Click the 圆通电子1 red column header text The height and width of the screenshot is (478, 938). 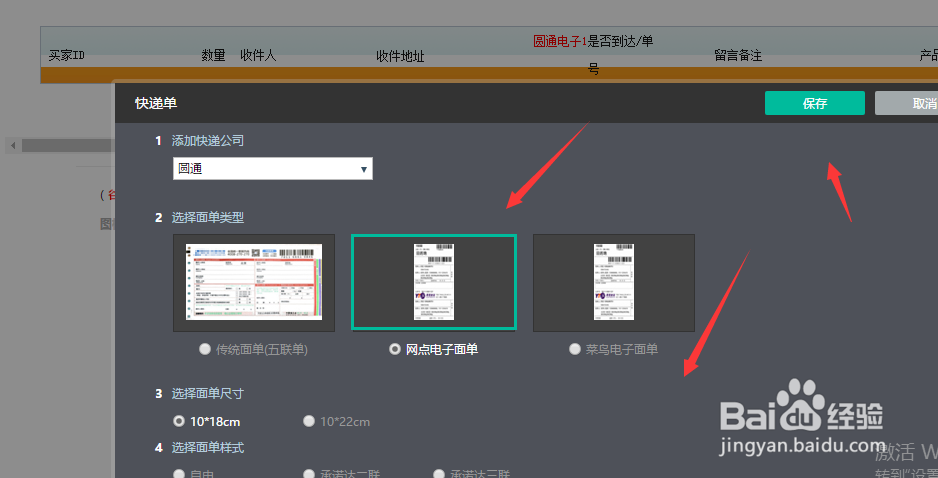point(560,41)
